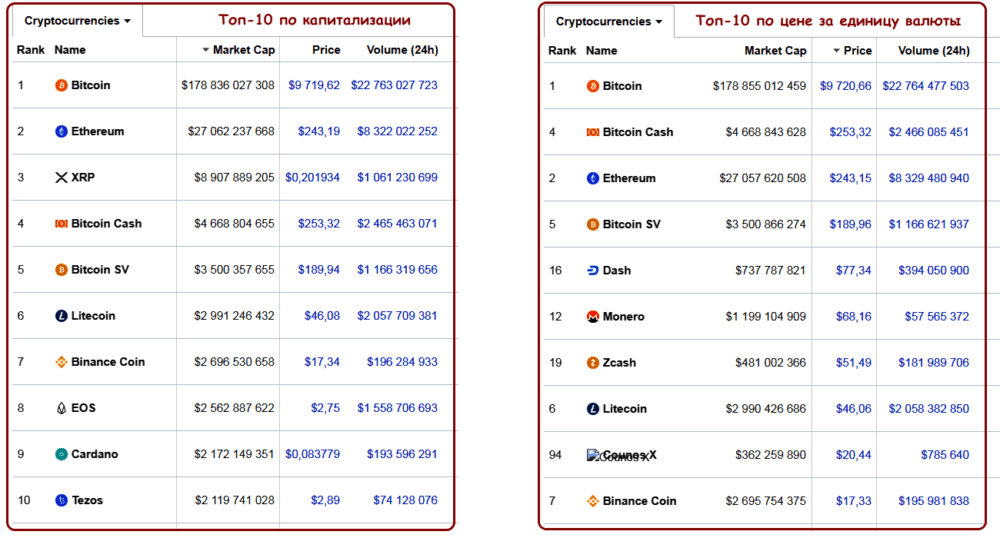Image resolution: width=1000 pixels, height=538 pixels.
Task: Click the Ethereum logo in left table
Action: click(x=61, y=132)
